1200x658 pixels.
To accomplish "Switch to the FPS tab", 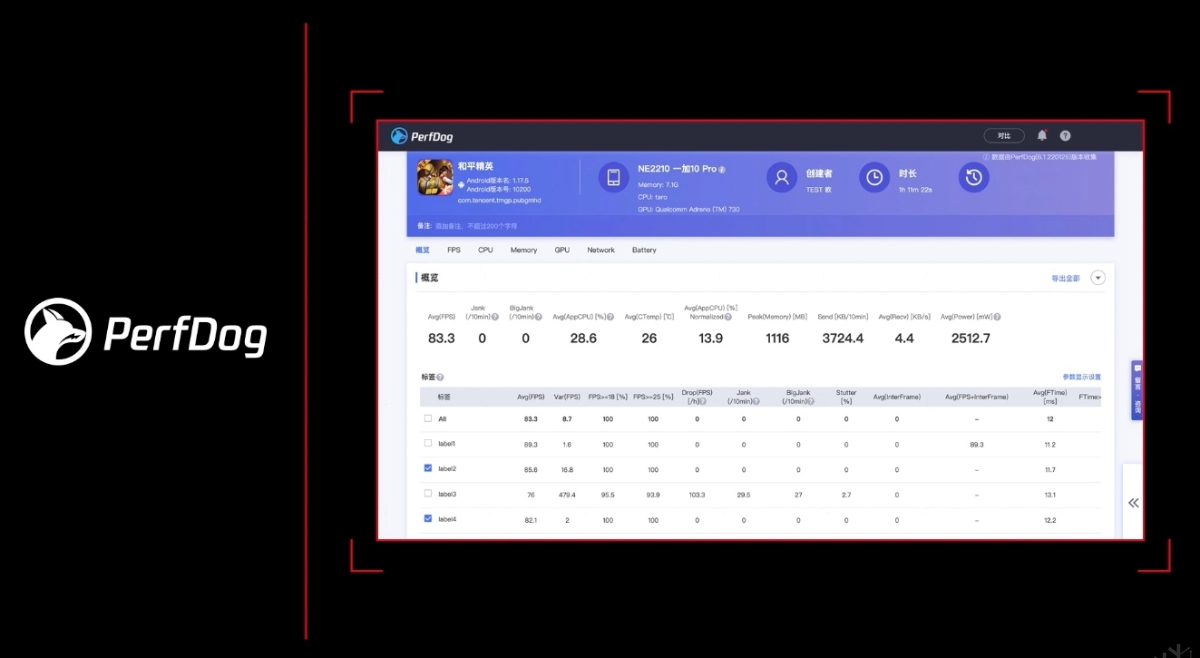I will coord(454,250).
